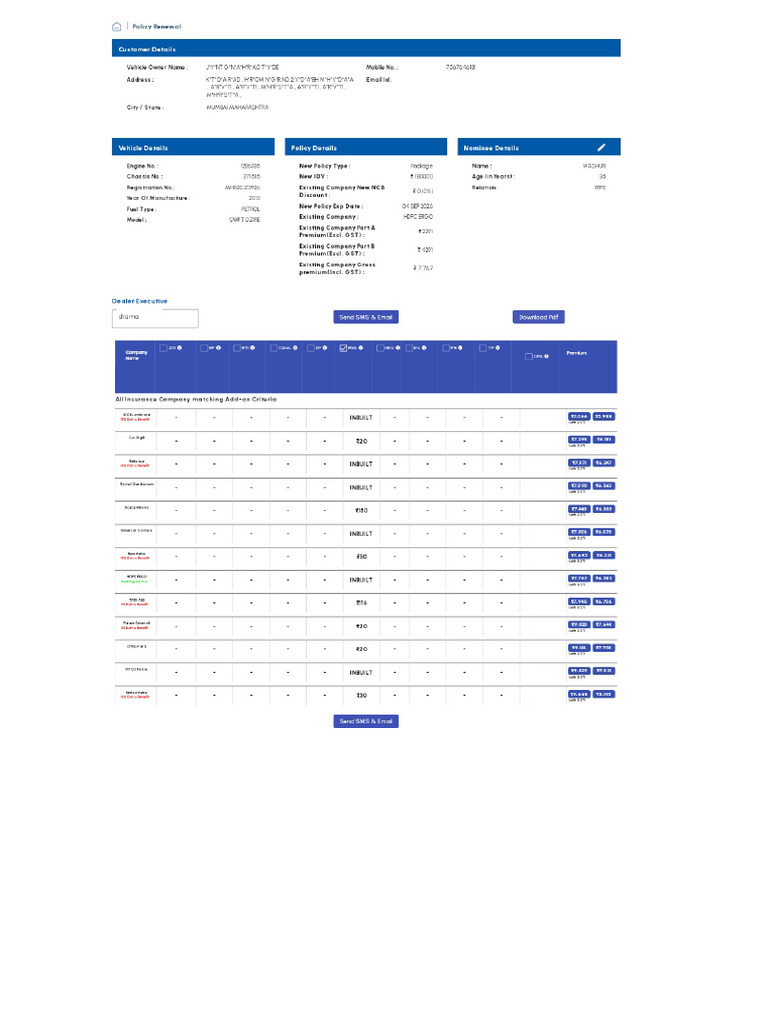This screenshot has width=768, height=1024.
Task: Enable the CPA add-on checkbox
Action: (528, 356)
